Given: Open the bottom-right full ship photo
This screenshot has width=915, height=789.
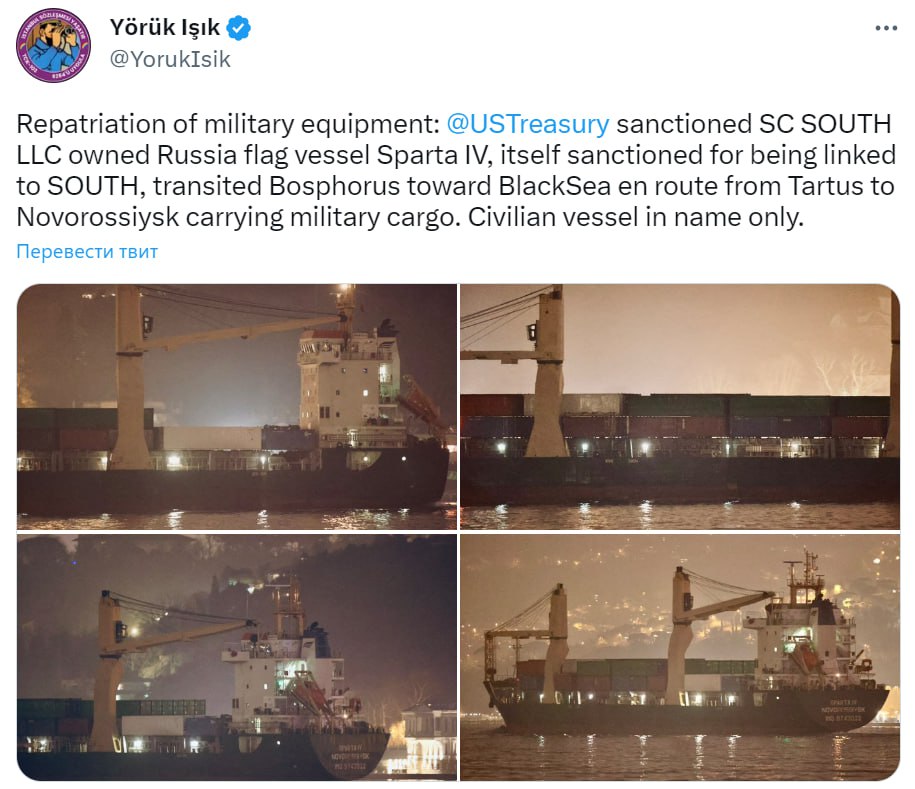Looking at the screenshot, I should [679, 657].
